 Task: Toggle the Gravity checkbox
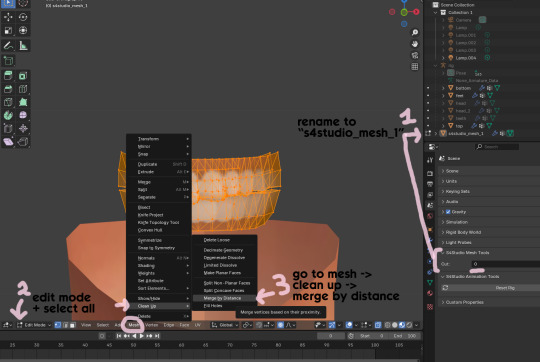(x=448, y=212)
